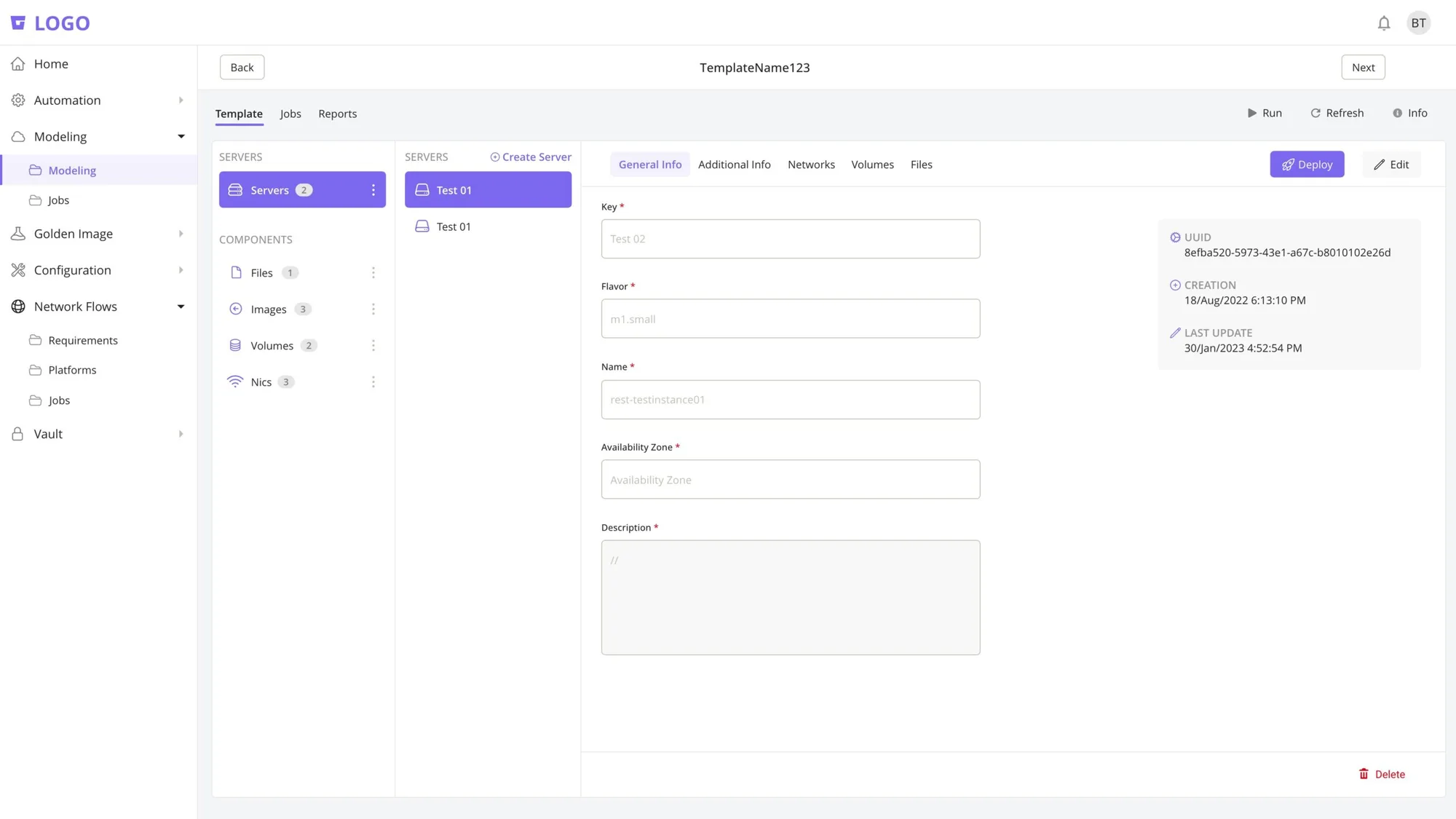Click the Flavor input field
Screen dimensions: 1456x819
(791, 318)
